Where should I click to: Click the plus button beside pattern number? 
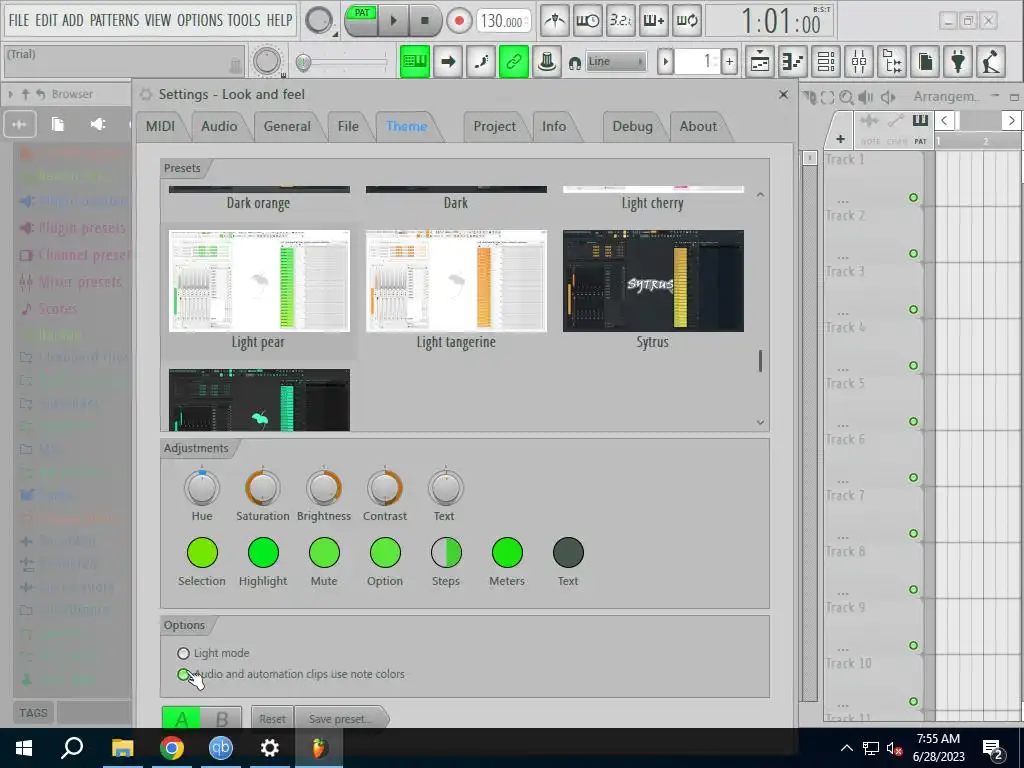coord(729,61)
